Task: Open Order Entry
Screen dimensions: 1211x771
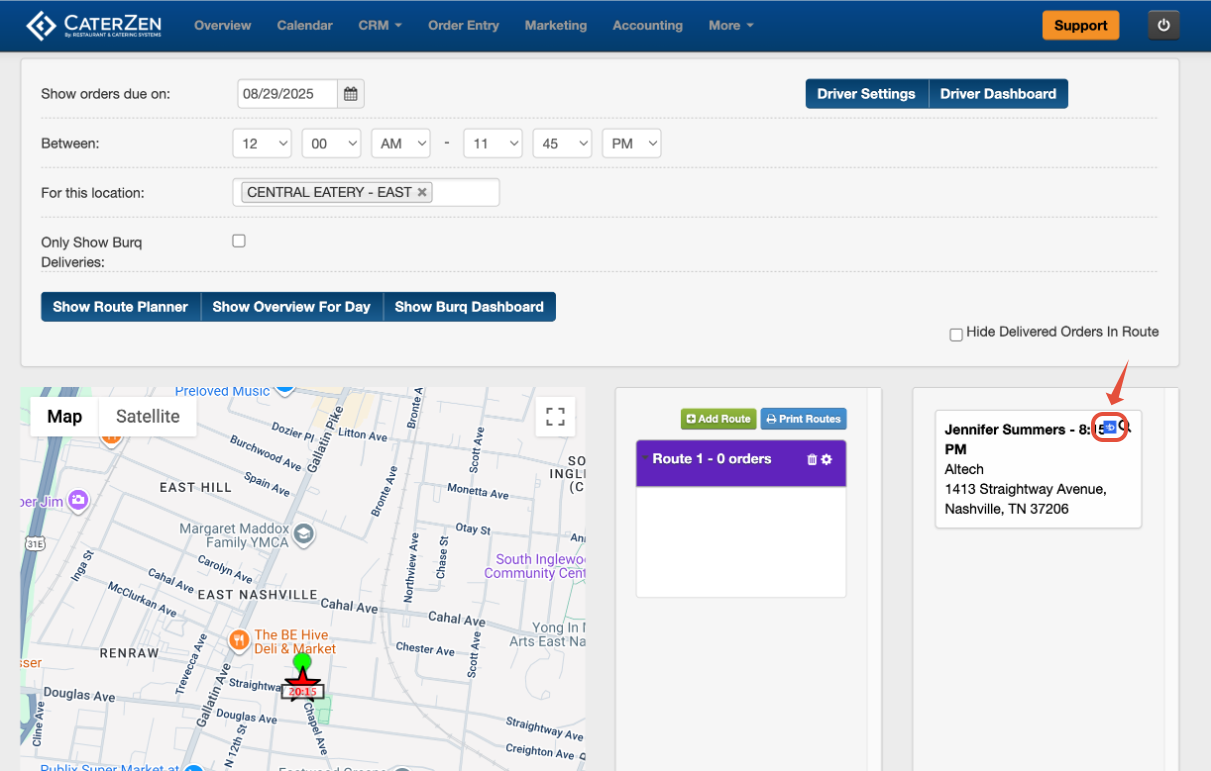Action: (463, 25)
